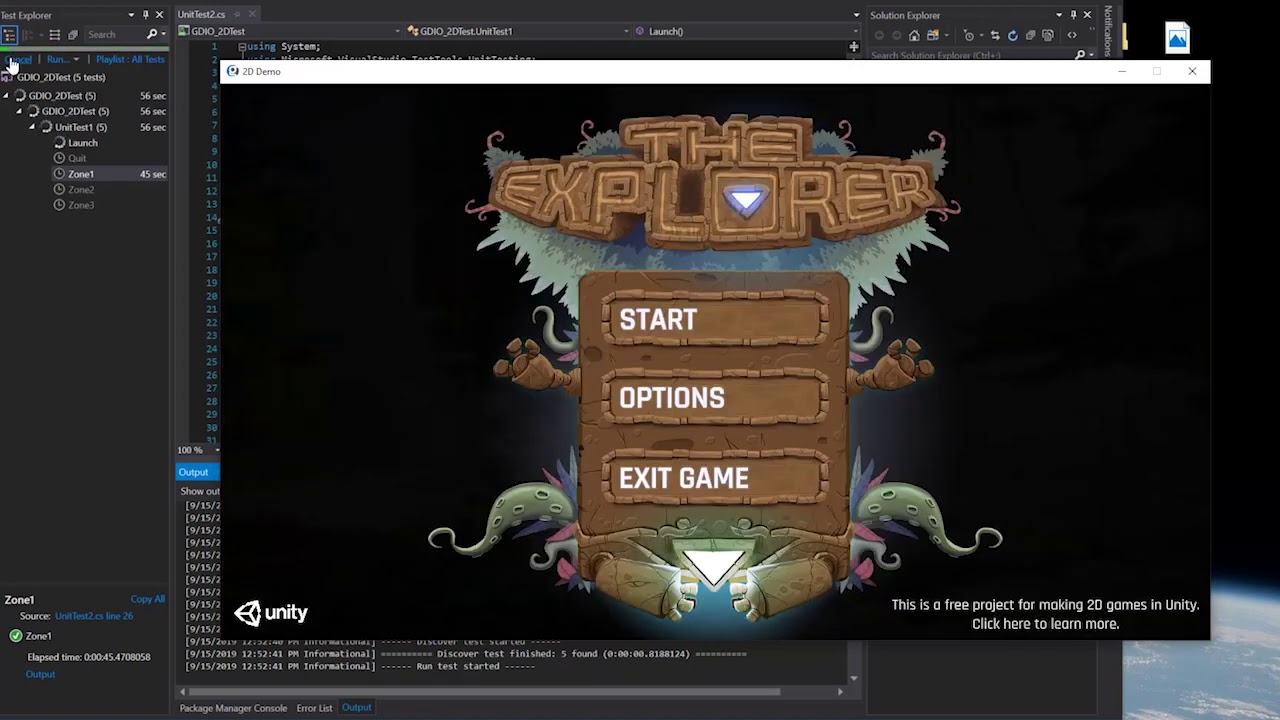Viewport: 1280px width, 720px height.
Task: Collapse the using directives region toggle
Action: point(242,47)
